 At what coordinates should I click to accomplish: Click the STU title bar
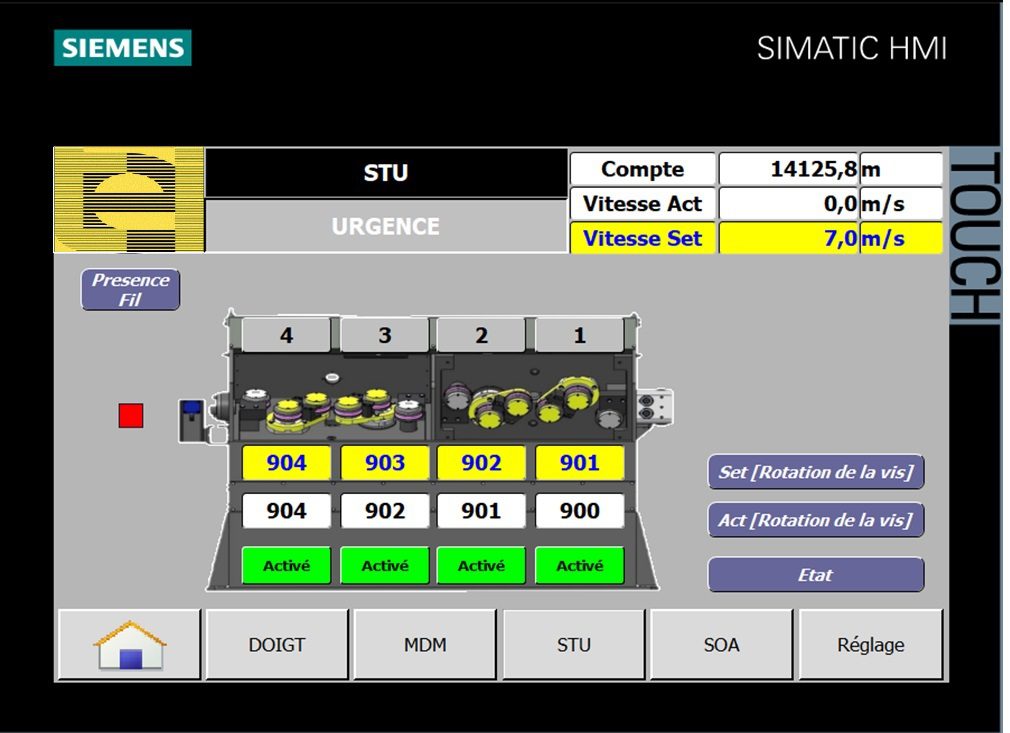386,173
